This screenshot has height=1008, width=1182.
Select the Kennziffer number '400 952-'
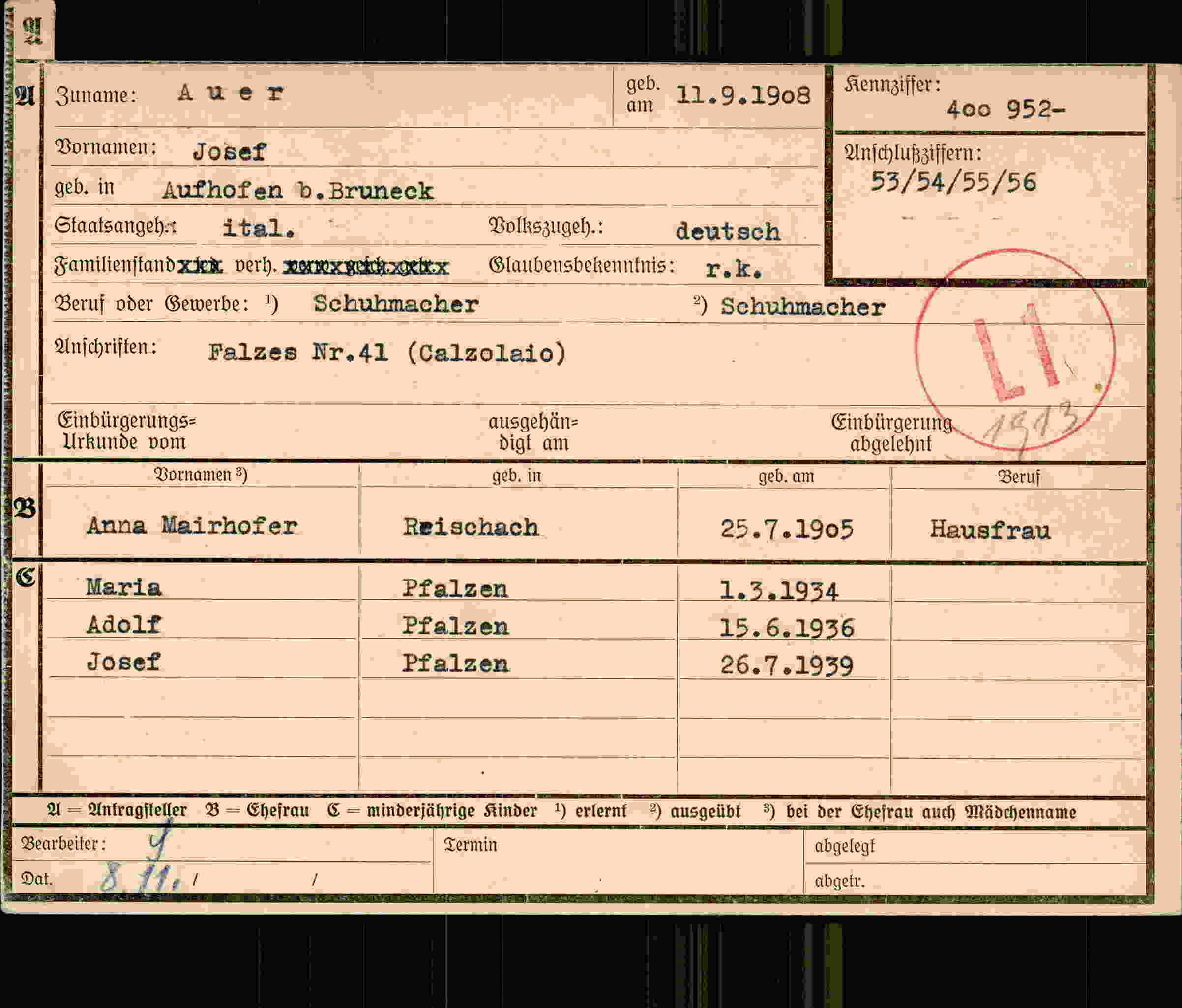(1005, 109)
